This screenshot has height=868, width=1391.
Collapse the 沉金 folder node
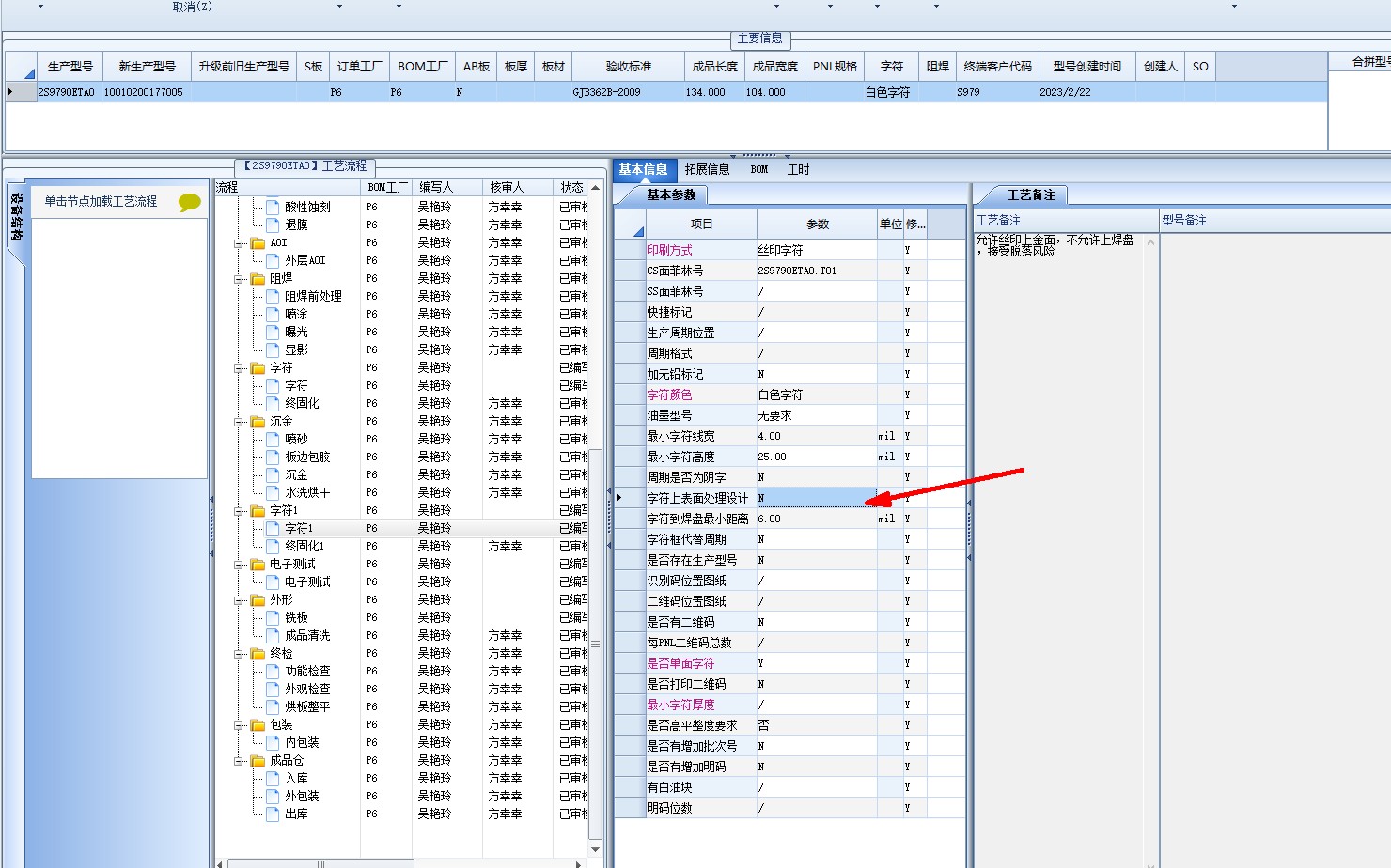[239, 422]
